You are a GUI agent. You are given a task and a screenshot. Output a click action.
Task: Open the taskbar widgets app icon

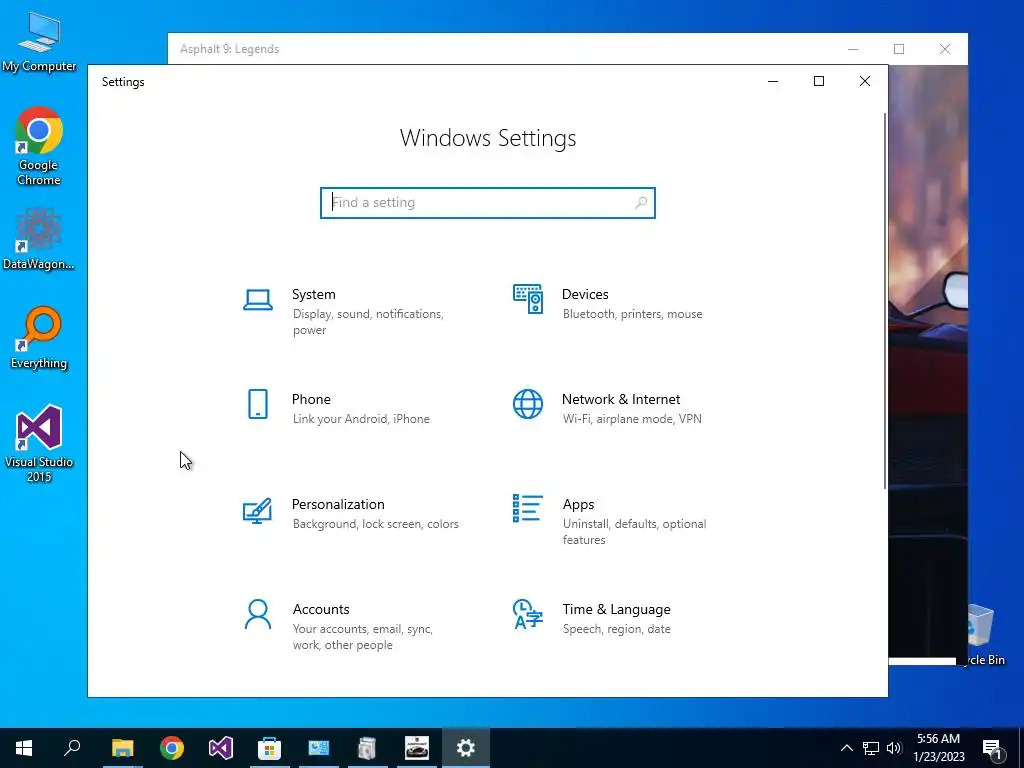pyautogui.click(x=319, y=748)
